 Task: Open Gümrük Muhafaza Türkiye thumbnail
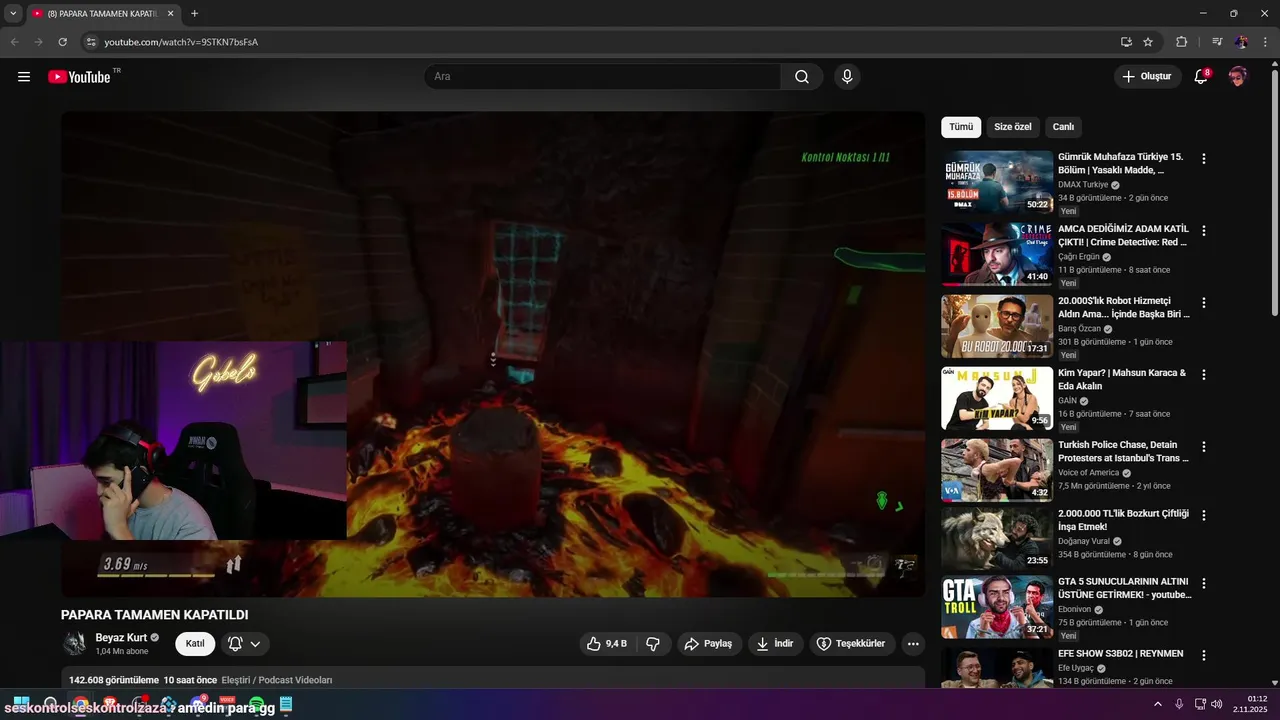[x=997, y=182]
